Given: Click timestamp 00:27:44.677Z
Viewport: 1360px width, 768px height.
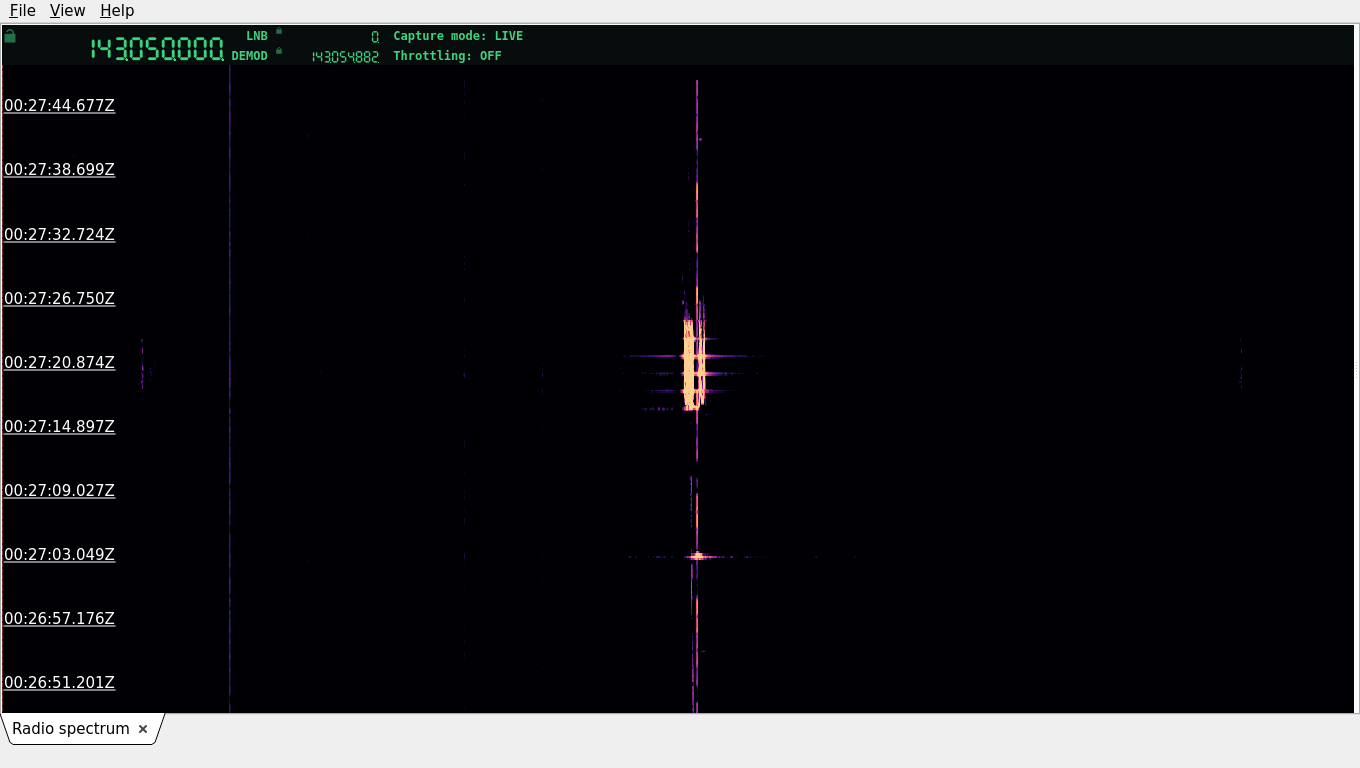Looking at the screenshot, I should pos(60,106).
